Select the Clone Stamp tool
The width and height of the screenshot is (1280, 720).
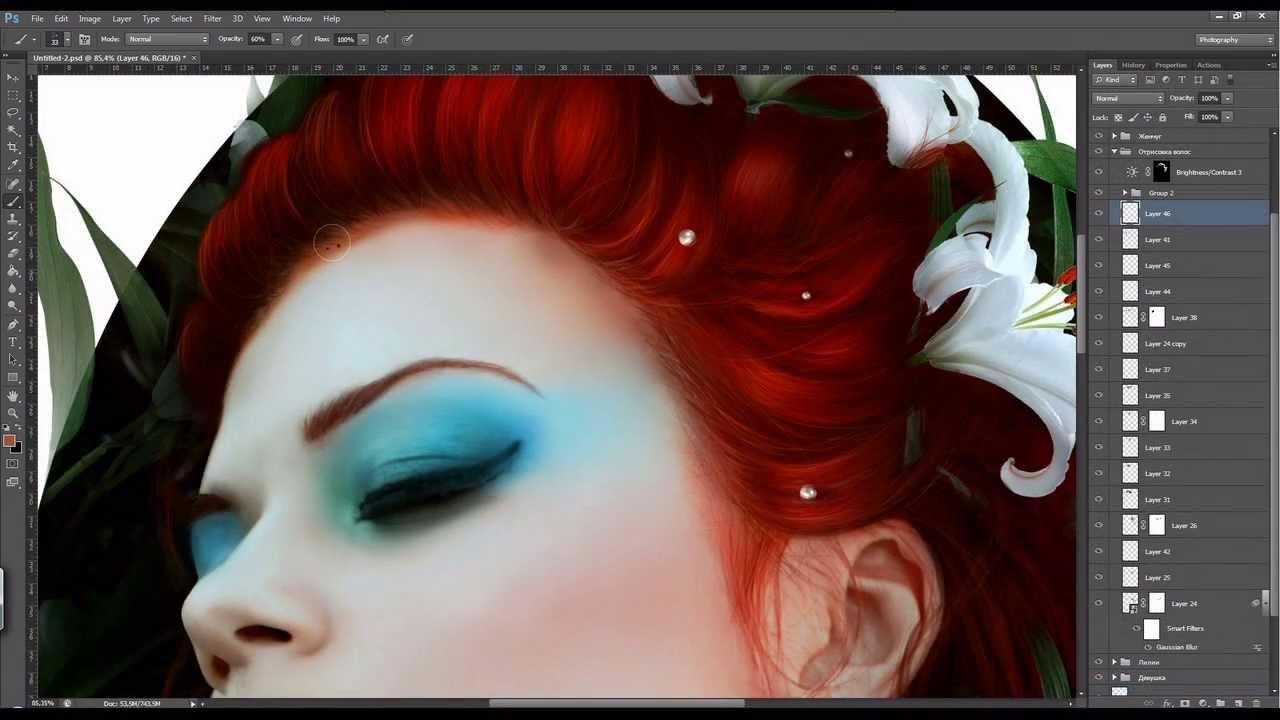[13, 218]
